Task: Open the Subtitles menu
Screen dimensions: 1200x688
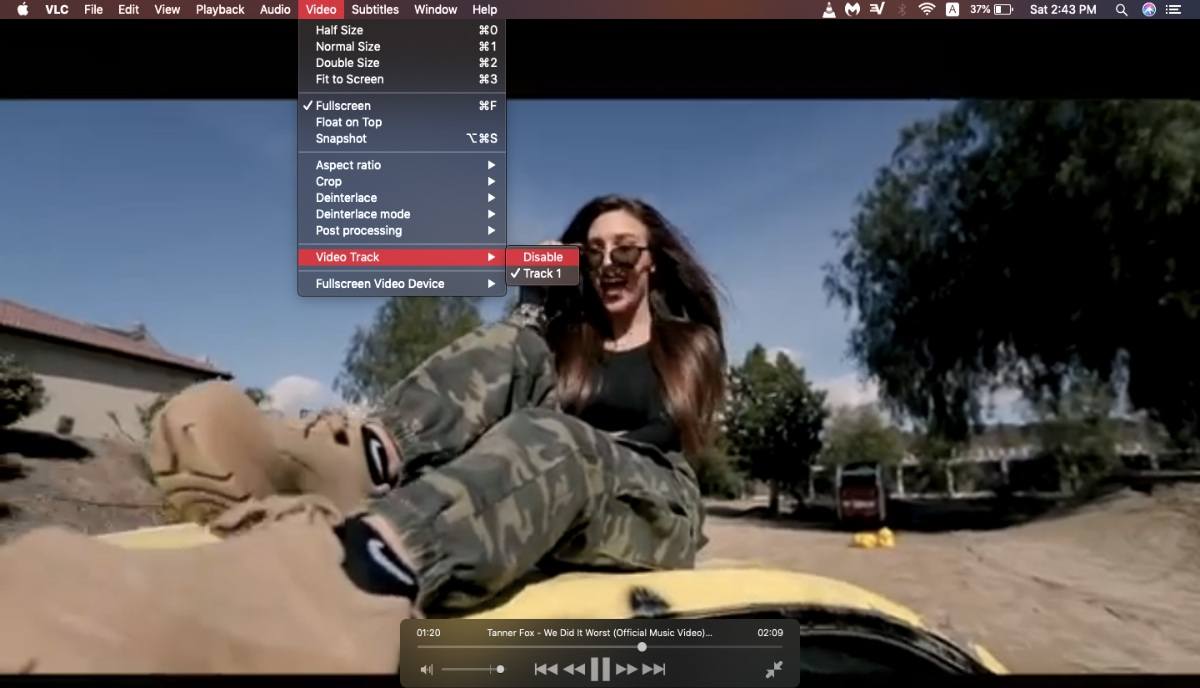Action: (375, 9)
